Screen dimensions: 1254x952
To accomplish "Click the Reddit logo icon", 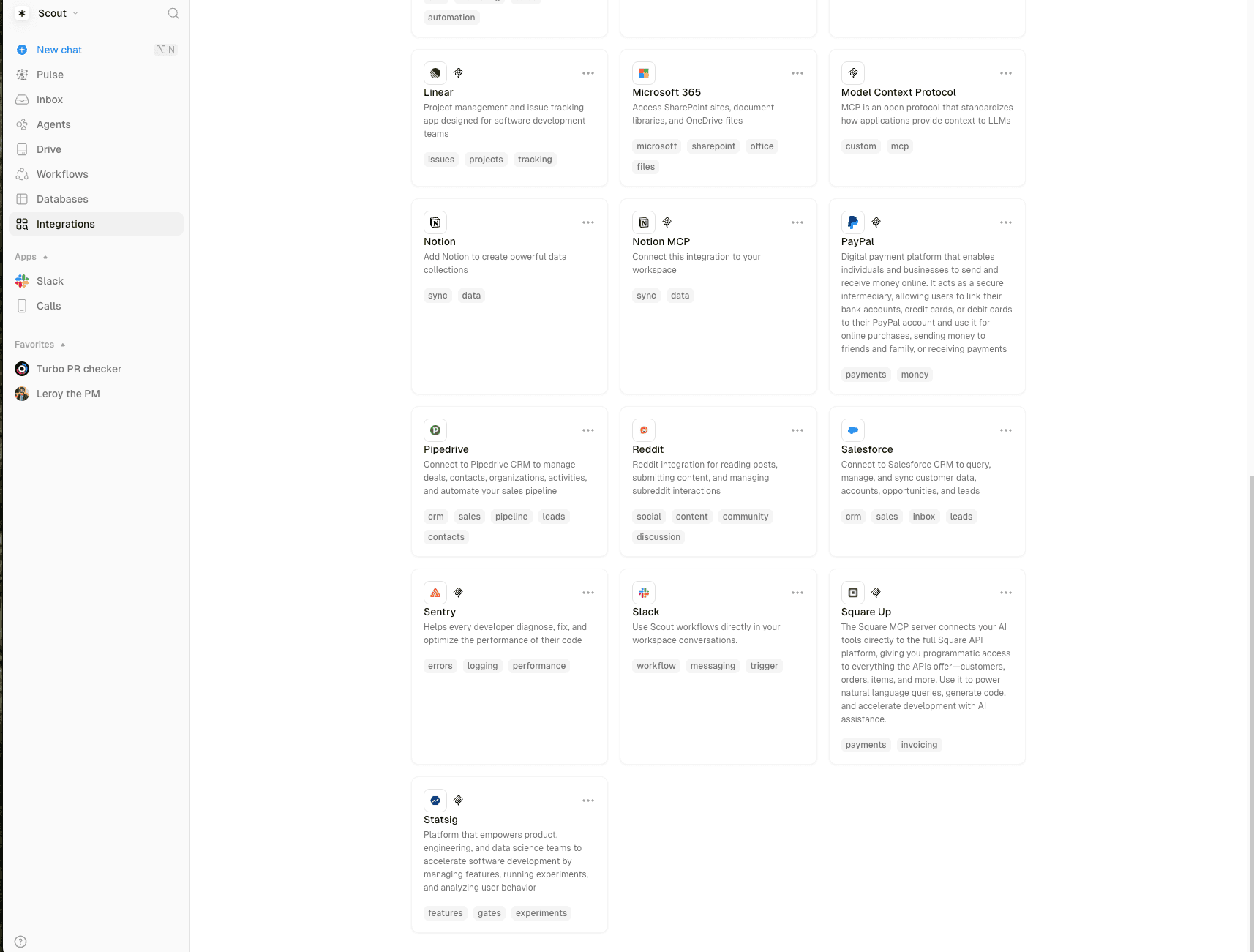I will [x=644, y=430].
